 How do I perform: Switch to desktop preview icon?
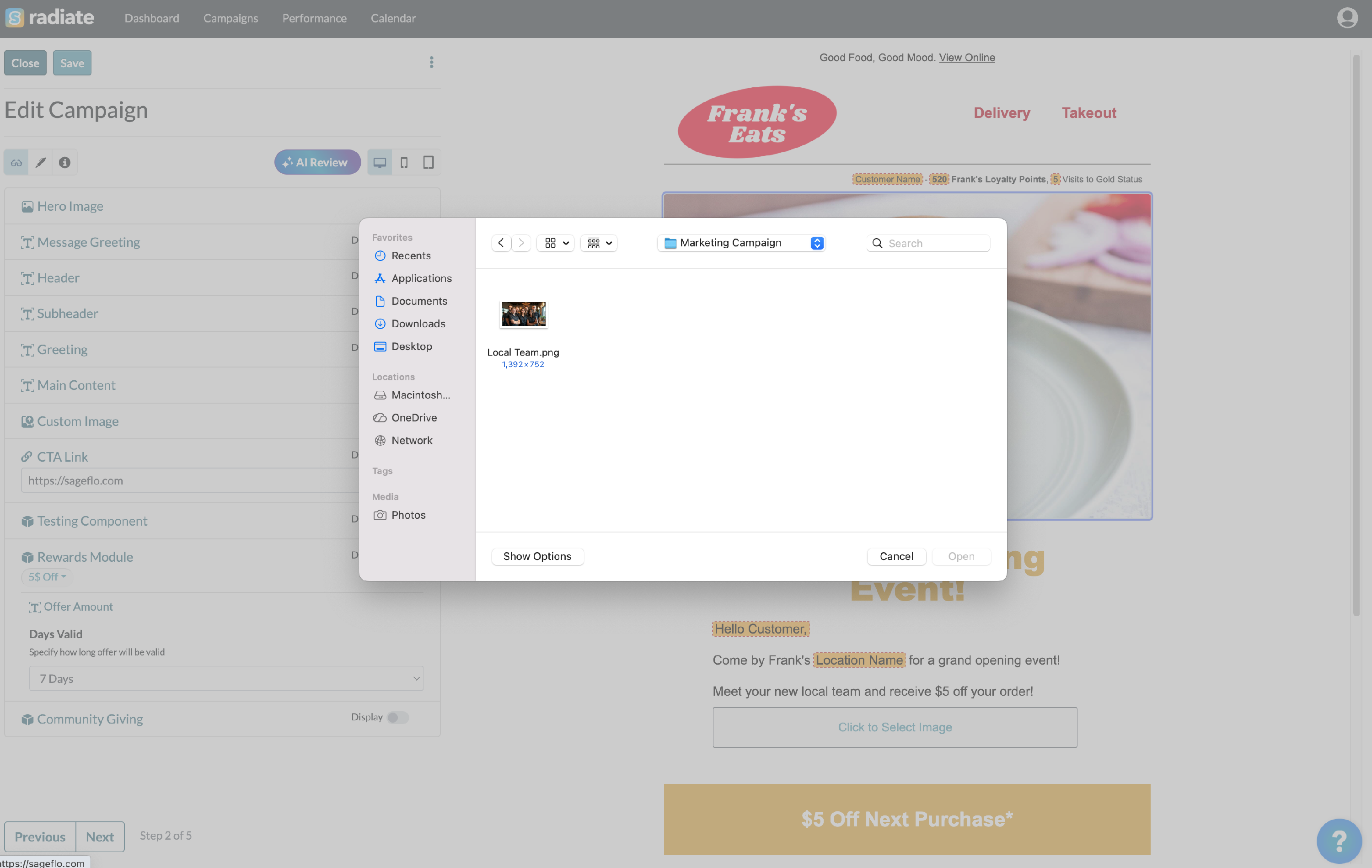pyautogui.click(x=380, y=162)
